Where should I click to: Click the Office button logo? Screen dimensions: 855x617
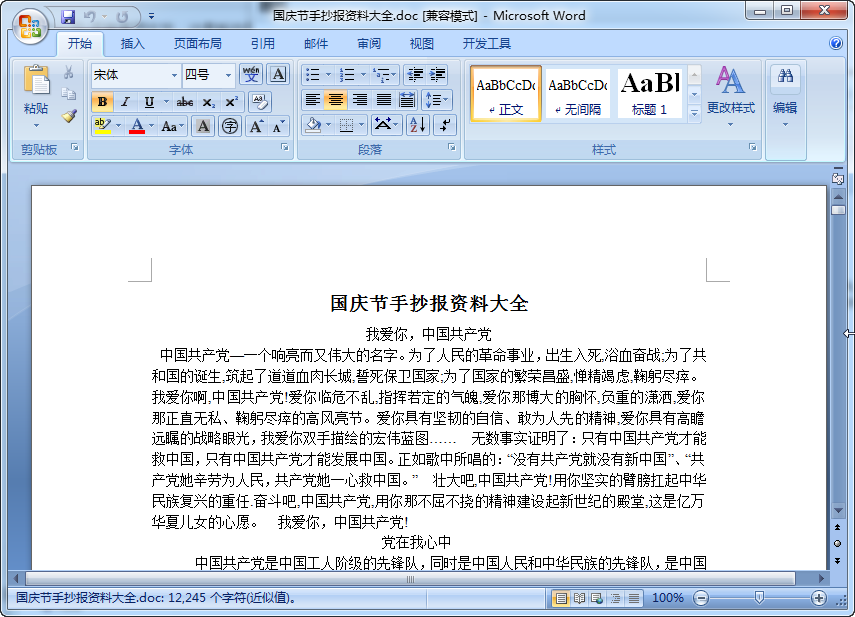click(29, 26)
